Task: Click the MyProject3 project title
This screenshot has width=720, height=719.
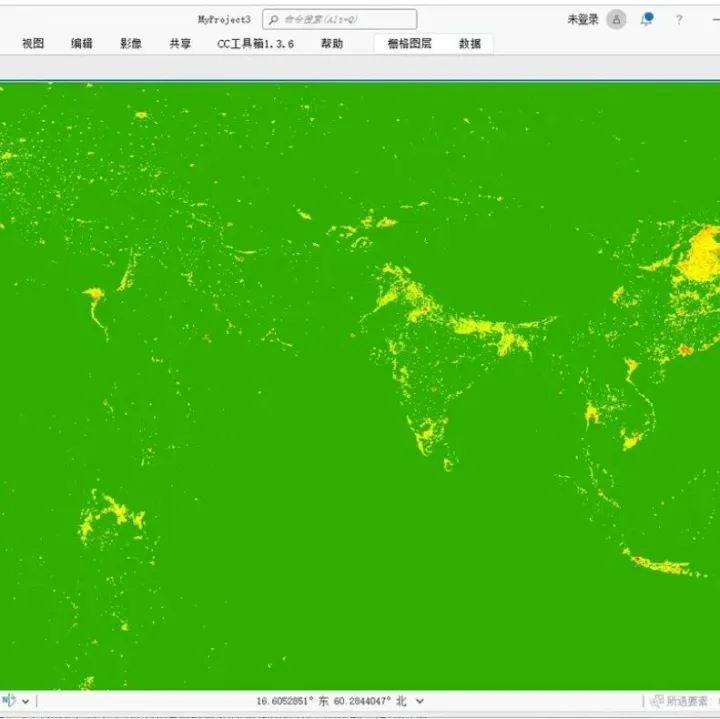Action: pos(224,19)
